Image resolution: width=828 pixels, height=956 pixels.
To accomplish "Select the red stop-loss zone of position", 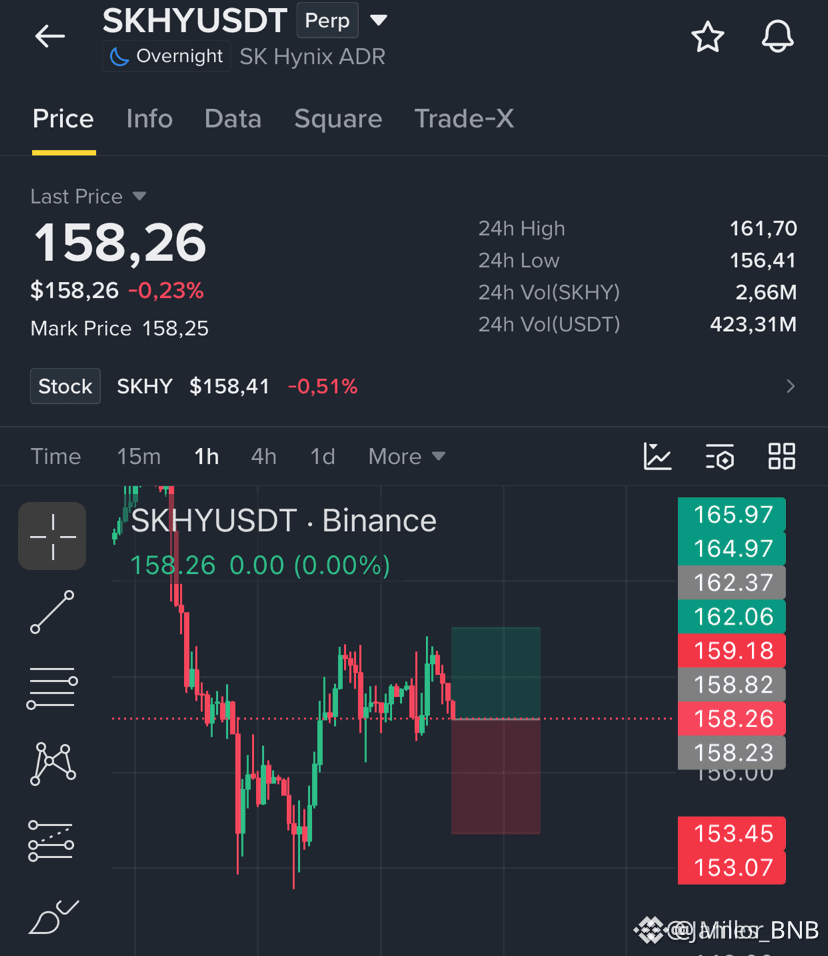I will pyautogui.click(x=496, y=777).
